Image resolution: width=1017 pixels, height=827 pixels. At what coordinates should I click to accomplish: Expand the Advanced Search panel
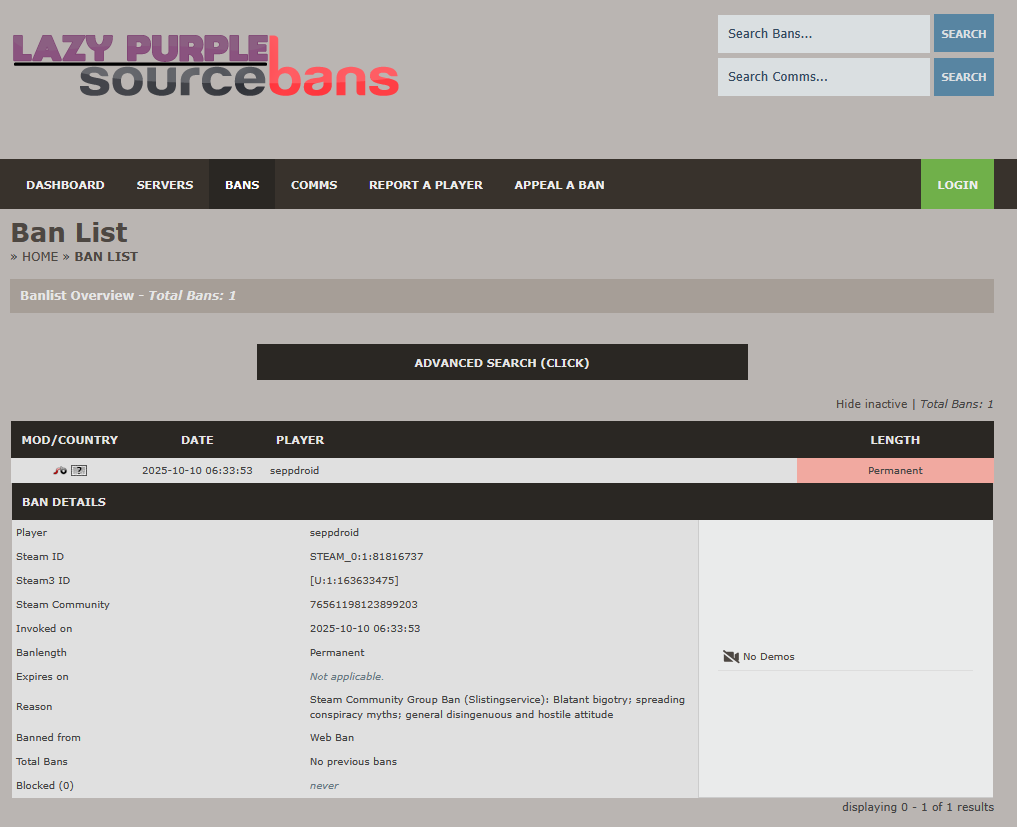pos(502,363)
